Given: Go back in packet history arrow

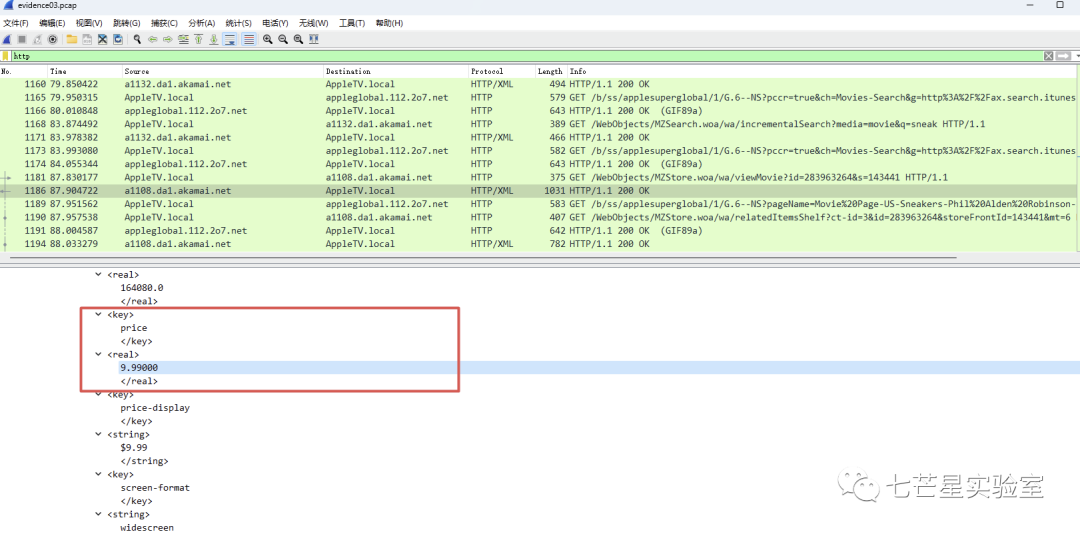Looking at the screenshot, I should pyautogui.click(x=152, y=39).
